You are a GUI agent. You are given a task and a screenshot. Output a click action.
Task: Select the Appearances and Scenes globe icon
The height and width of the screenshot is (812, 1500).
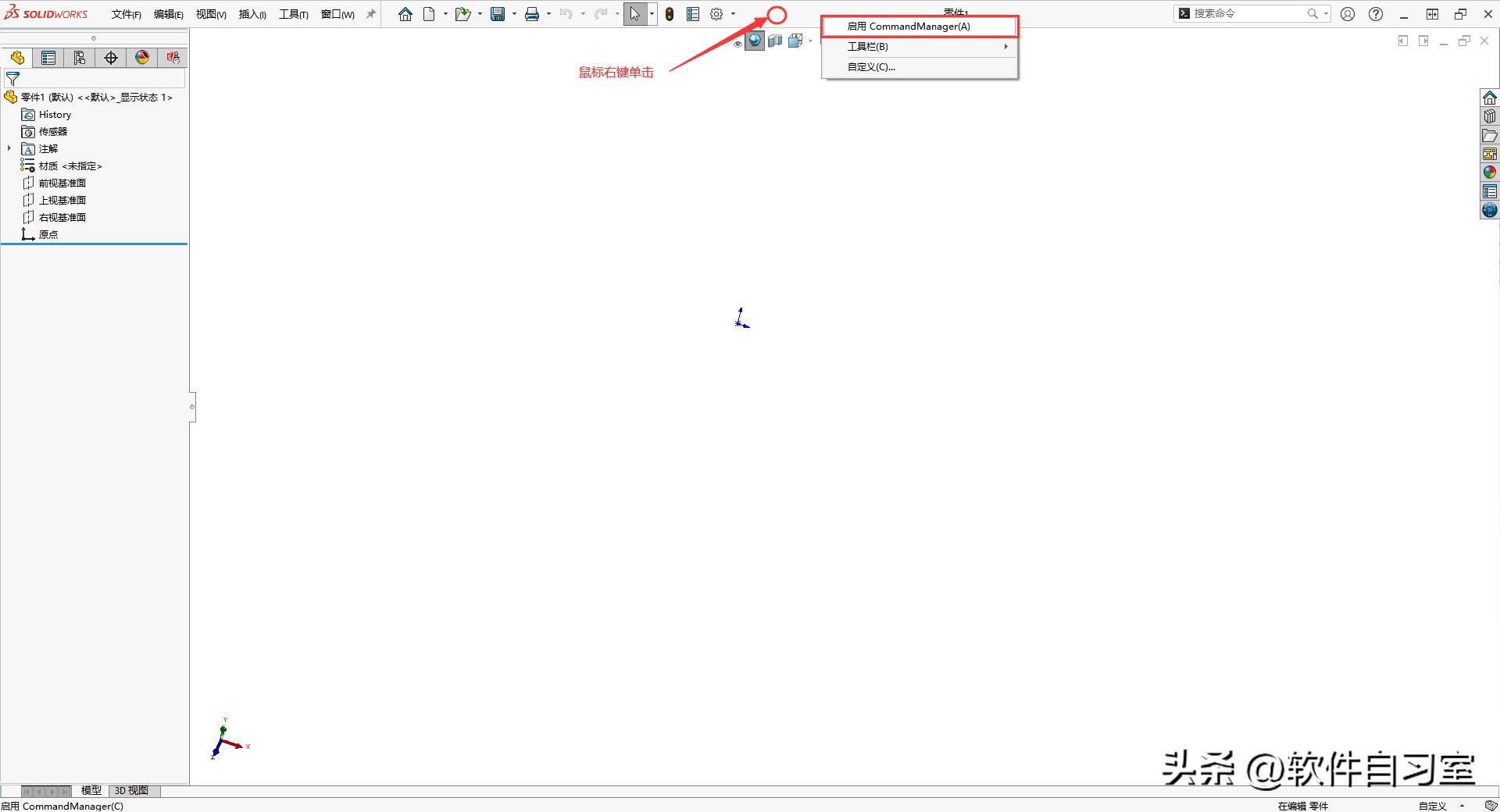tap(1490, 172)
